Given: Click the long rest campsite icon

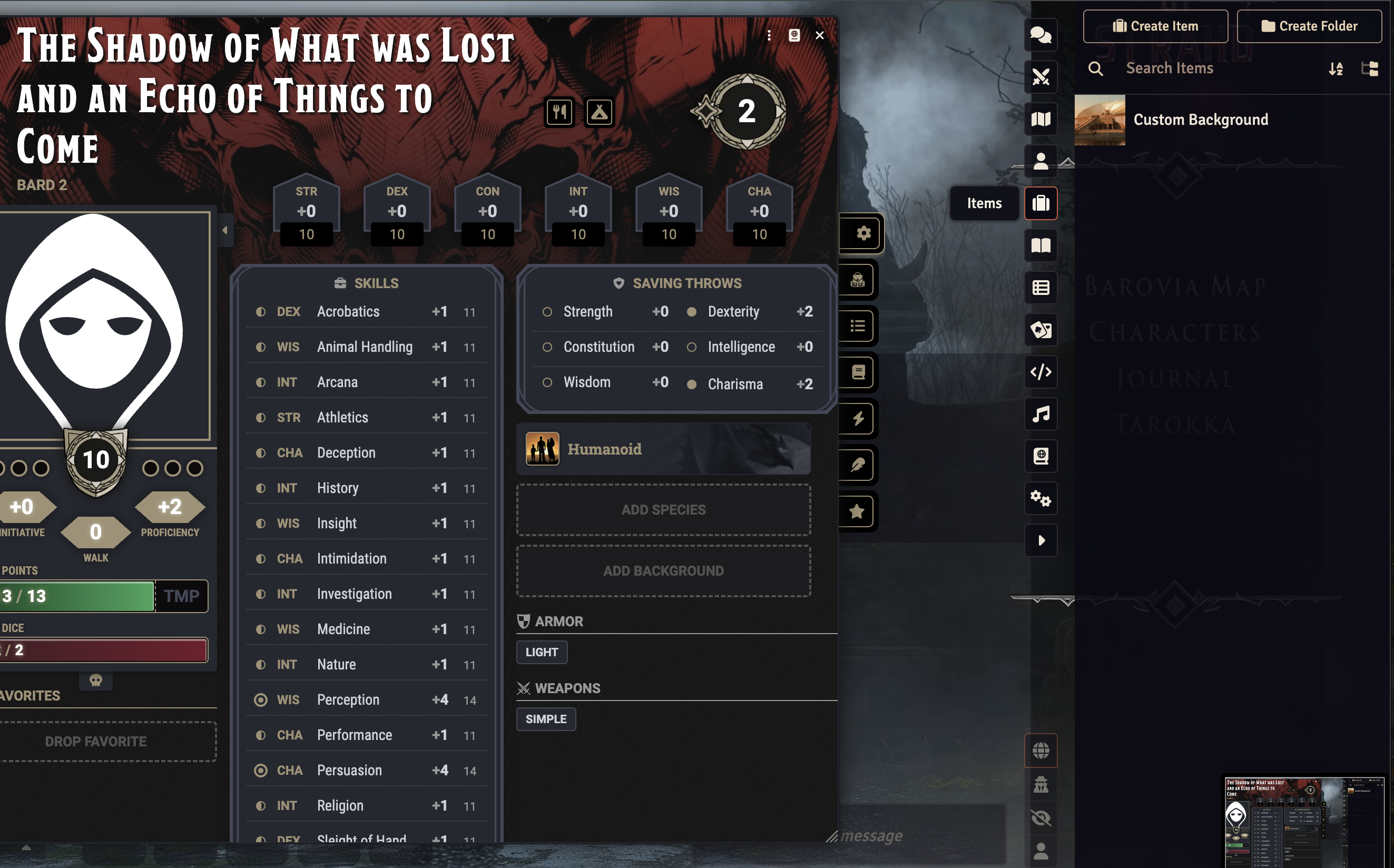Looking at the screenshot, I should (x=599, y=112).
